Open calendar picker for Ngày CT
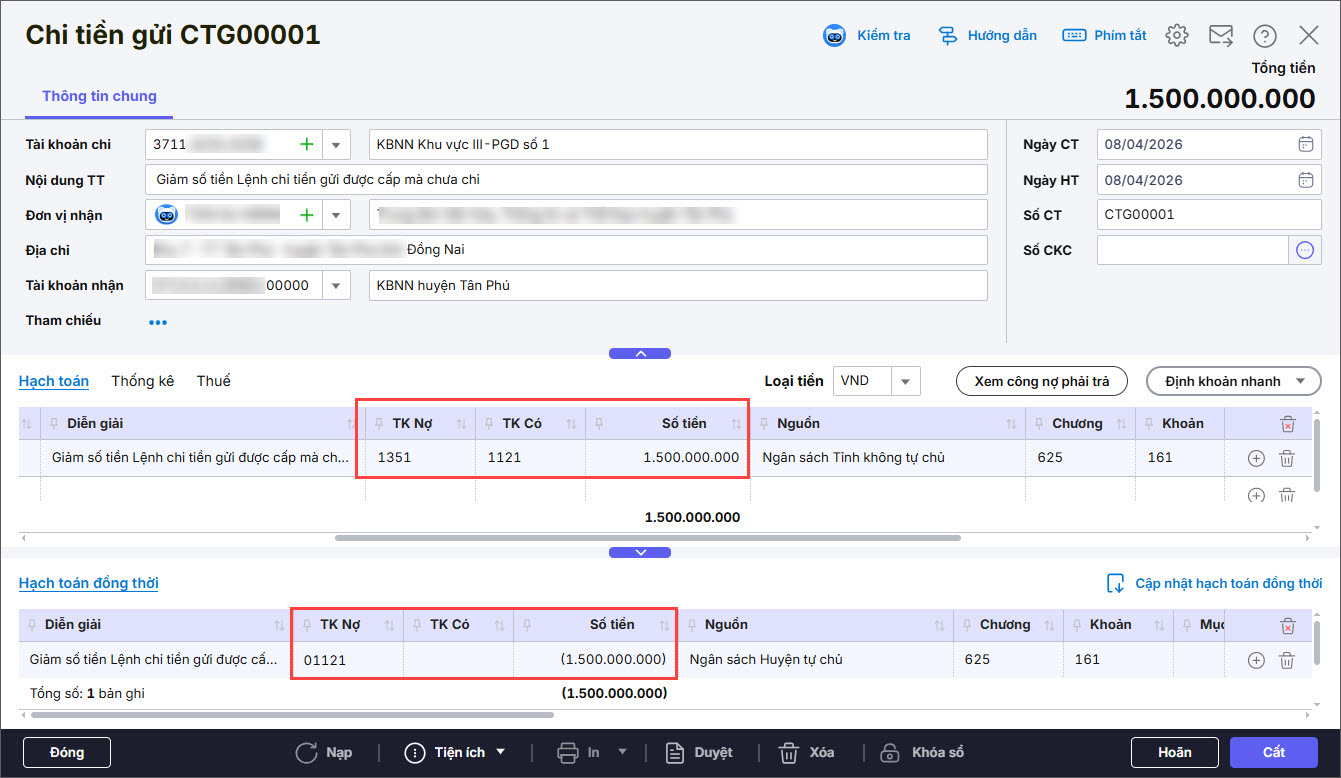This screenshot has height=778, width=1341. pyautogui.click(x=1305, y=145)
